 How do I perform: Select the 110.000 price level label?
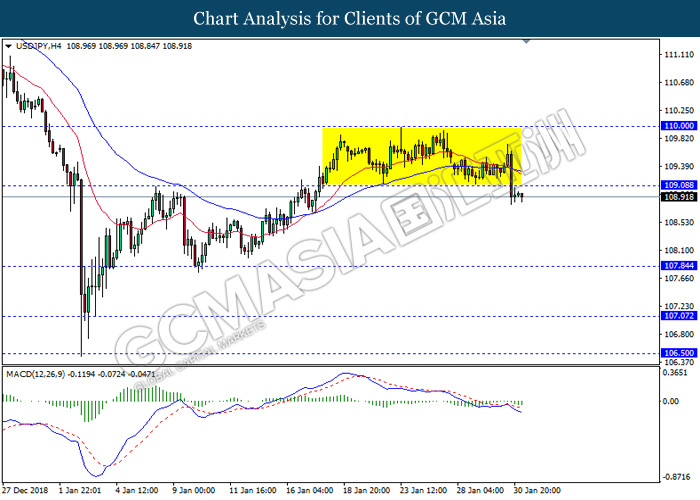coord(679,126)
